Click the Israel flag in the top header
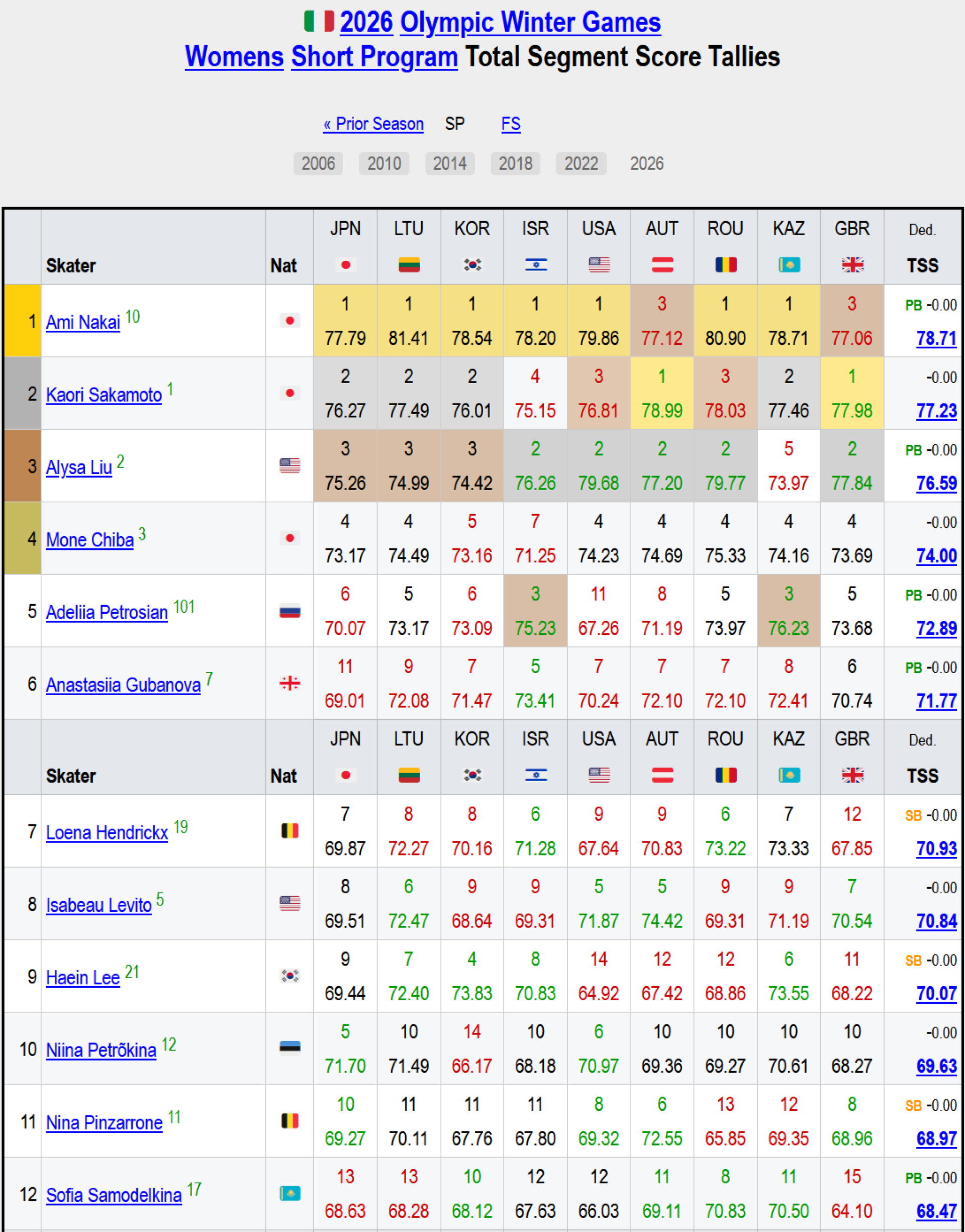The image size is (965, 1232). [x=536, y=265]
